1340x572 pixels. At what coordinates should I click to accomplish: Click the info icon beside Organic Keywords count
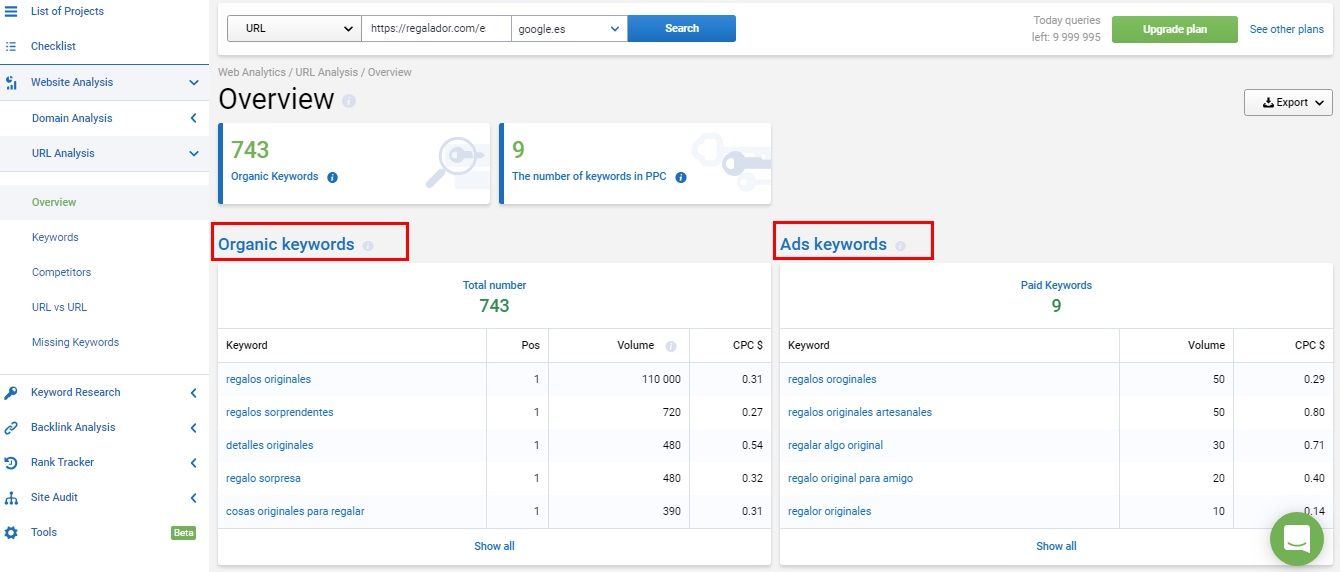(332, 177)
